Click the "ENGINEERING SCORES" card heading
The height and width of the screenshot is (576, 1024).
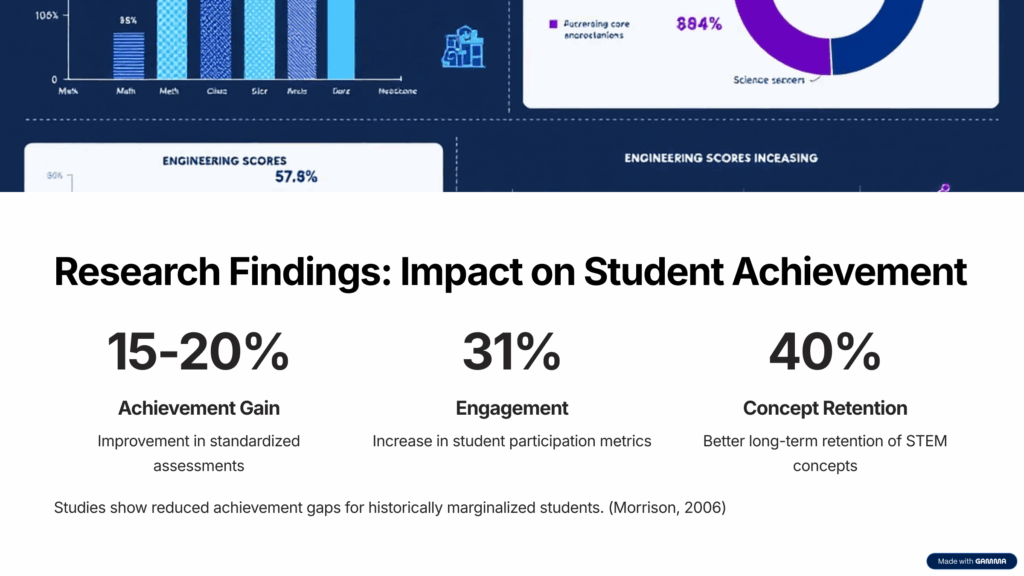[224, 160]
